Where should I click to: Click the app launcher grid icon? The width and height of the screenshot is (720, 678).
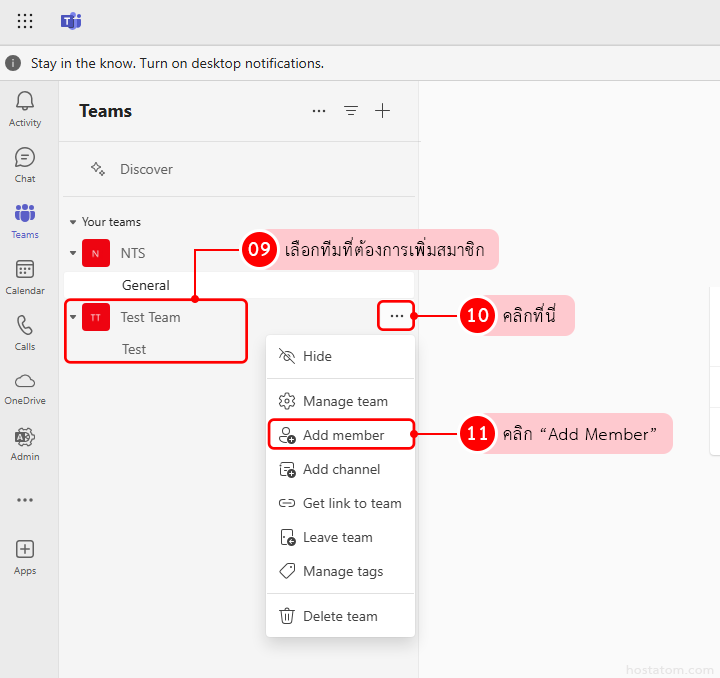pos(25,21)
